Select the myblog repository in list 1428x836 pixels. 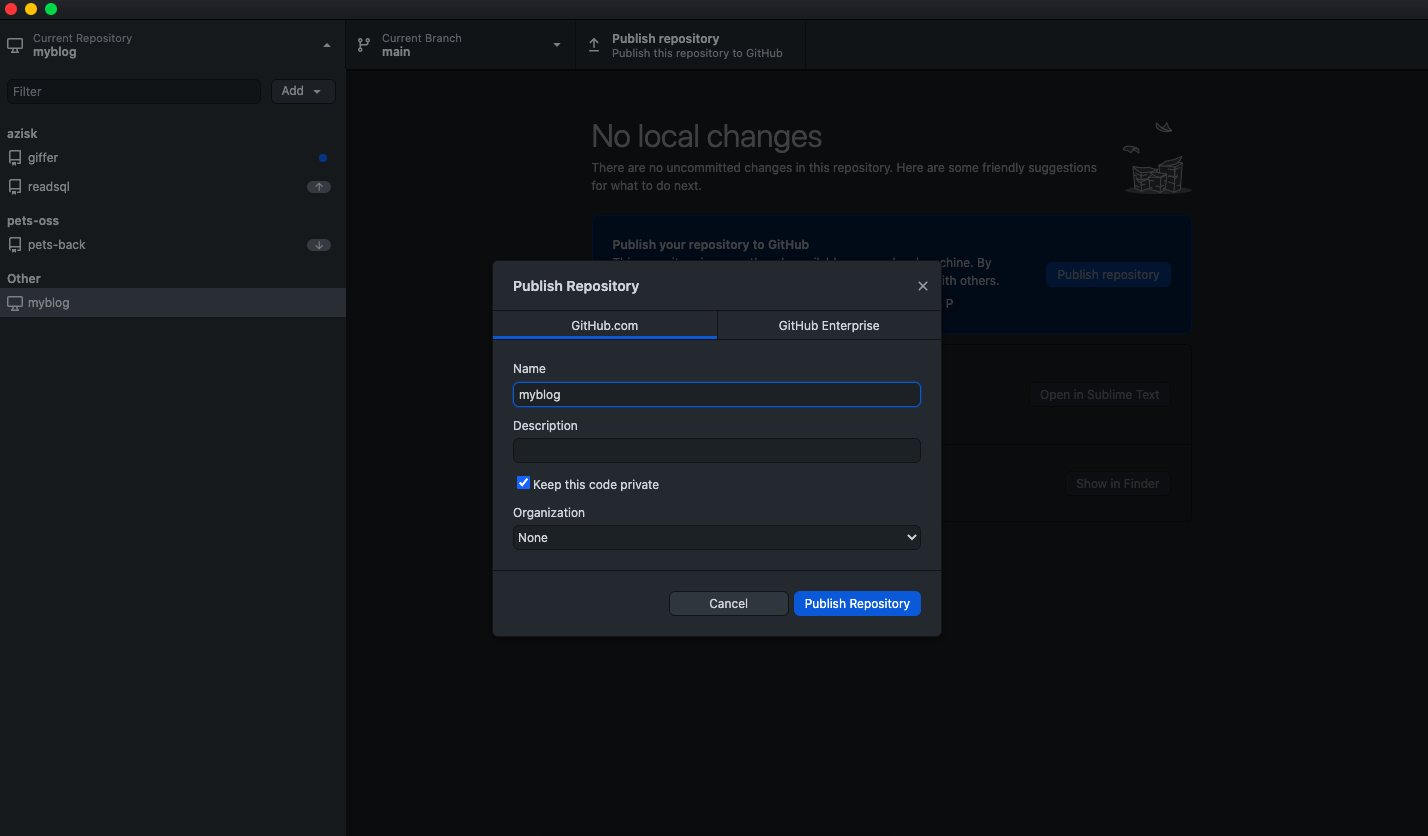[x=173, y=303]
